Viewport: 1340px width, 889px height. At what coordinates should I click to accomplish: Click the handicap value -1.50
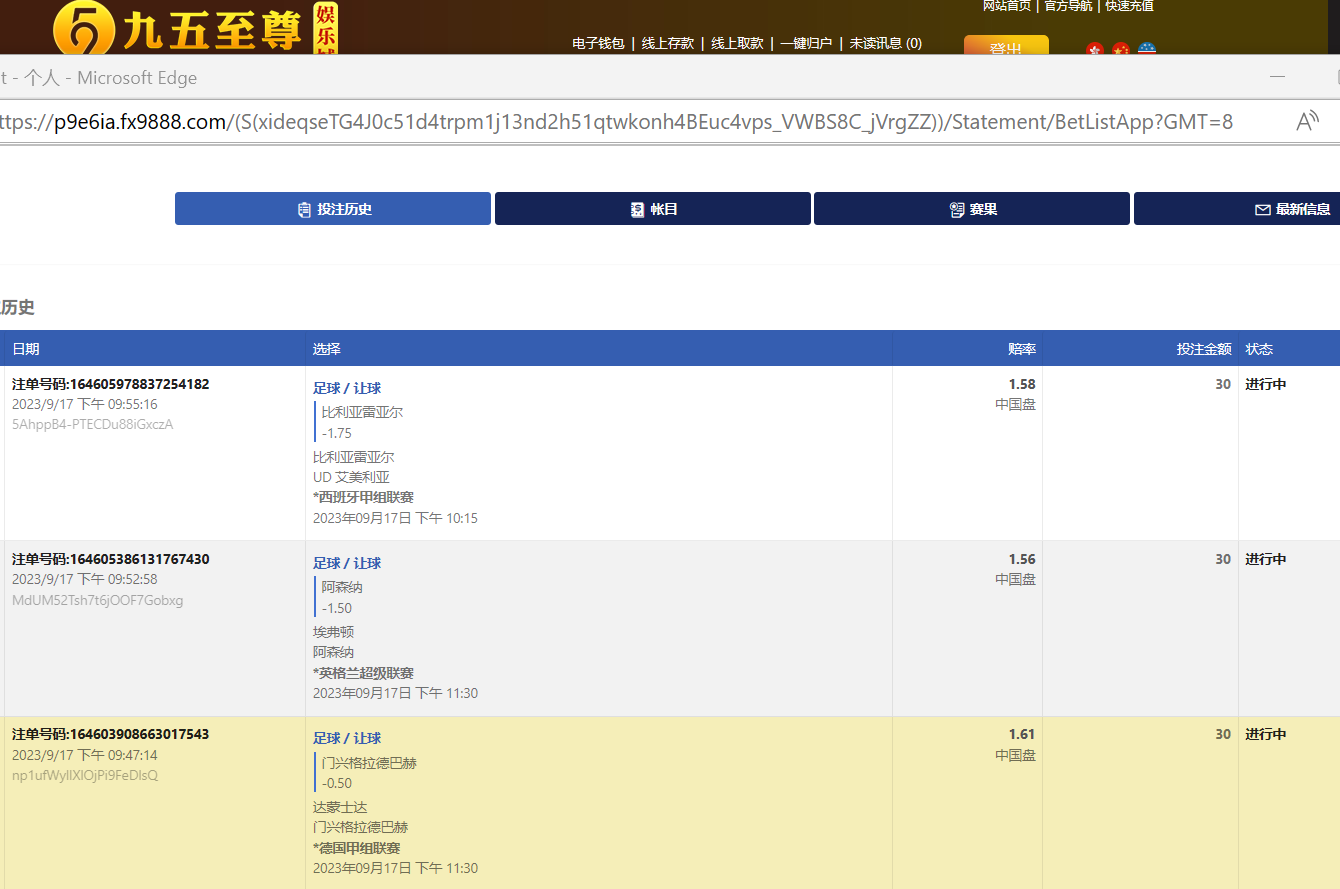[337, 608]
